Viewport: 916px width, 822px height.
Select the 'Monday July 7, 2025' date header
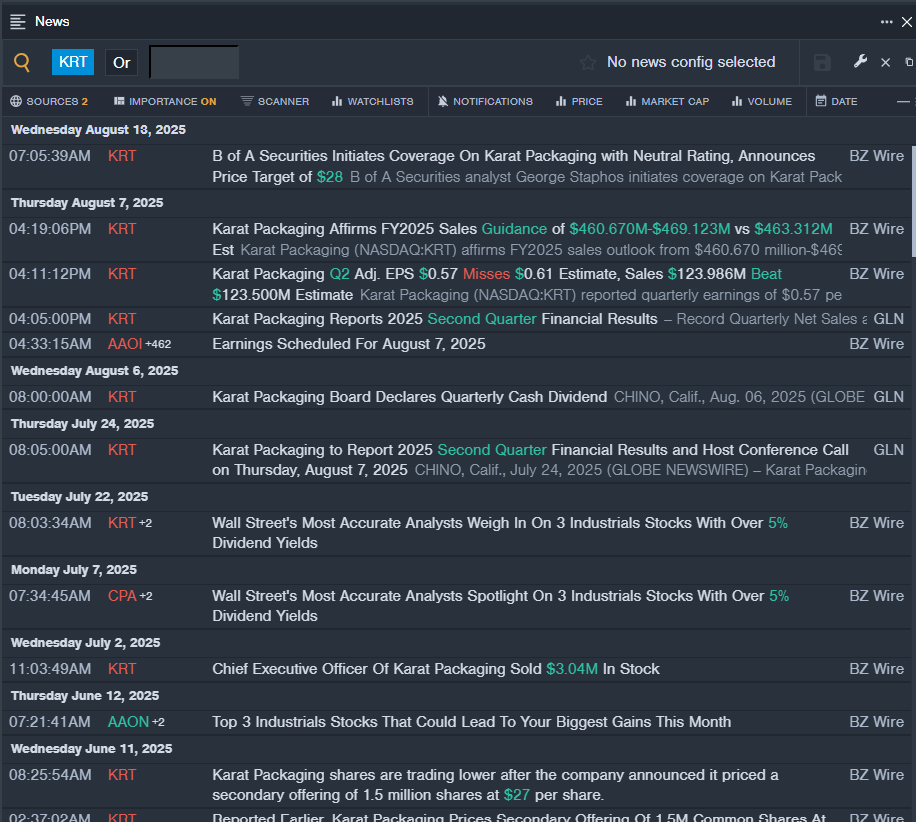click(x=74, y=570)
